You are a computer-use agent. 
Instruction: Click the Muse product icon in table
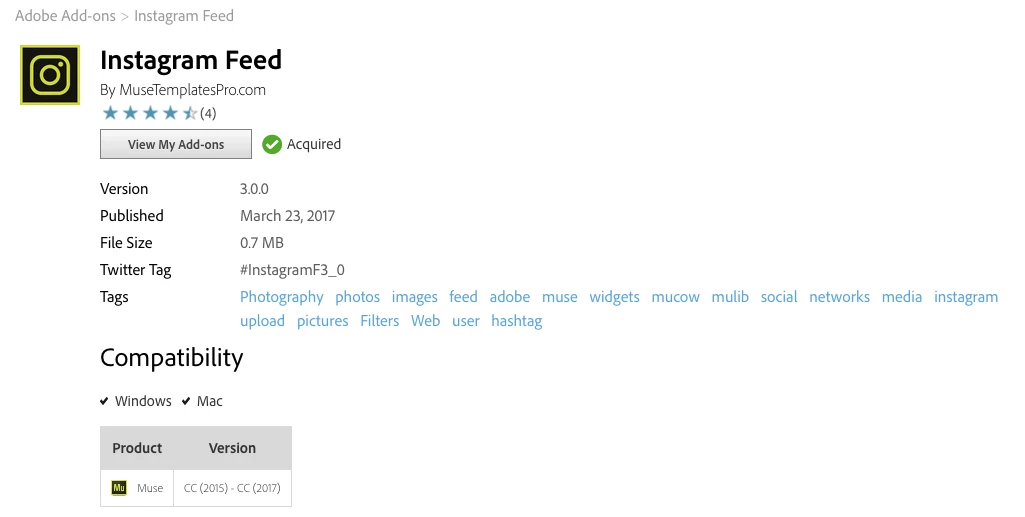click(119, 488)
